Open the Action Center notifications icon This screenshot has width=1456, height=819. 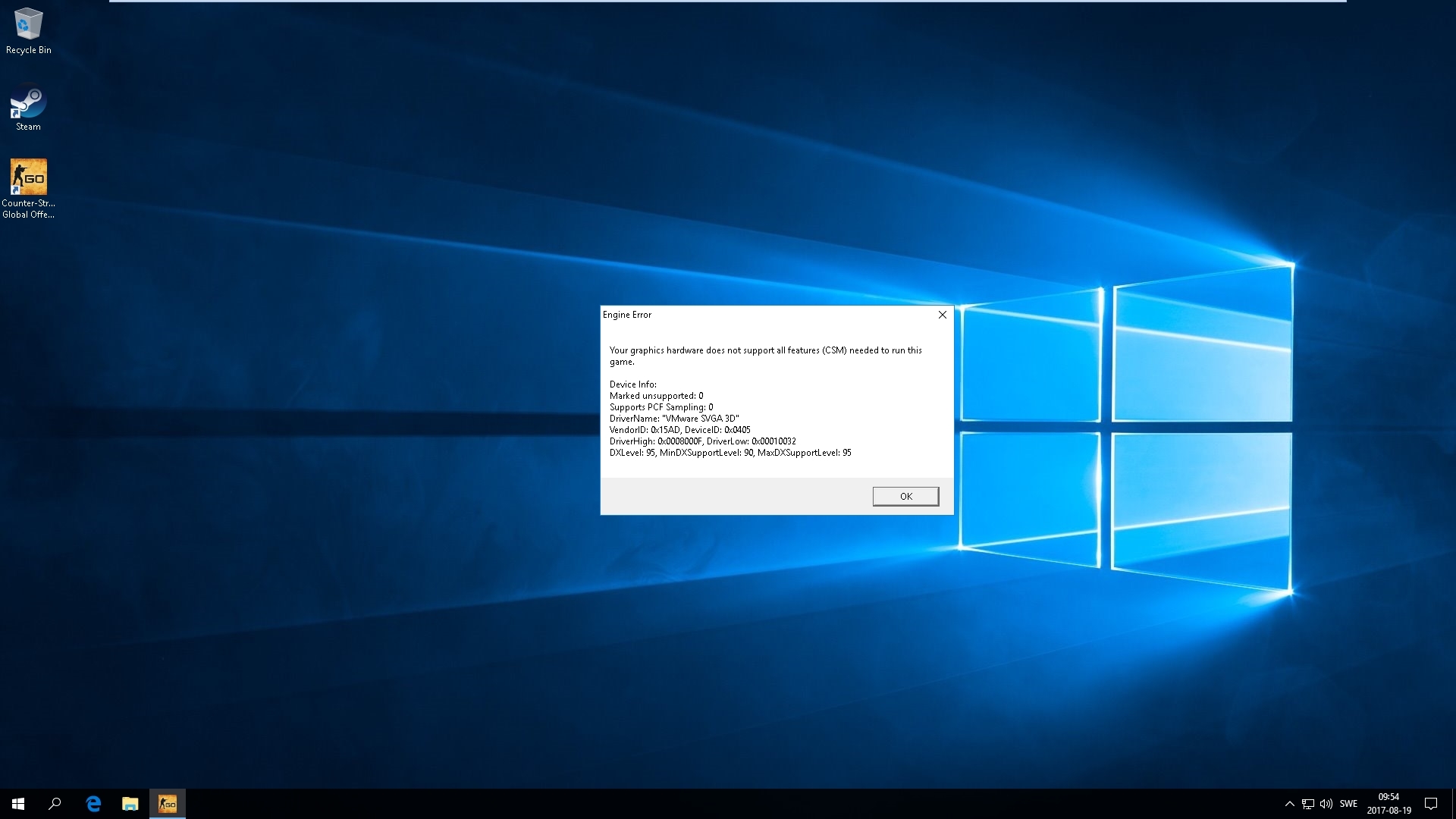coord(1431,804)
